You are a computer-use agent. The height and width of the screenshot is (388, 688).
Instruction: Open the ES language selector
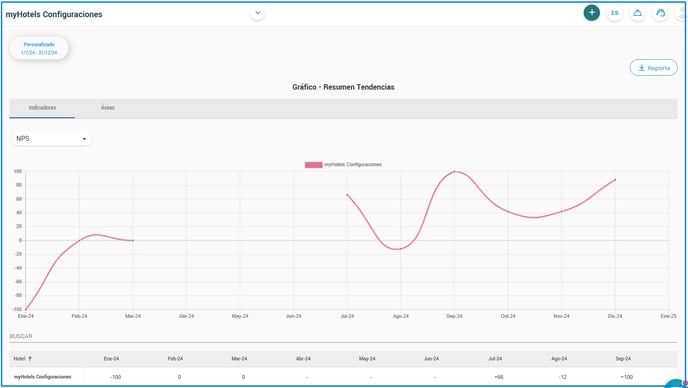tap(615, 13)
